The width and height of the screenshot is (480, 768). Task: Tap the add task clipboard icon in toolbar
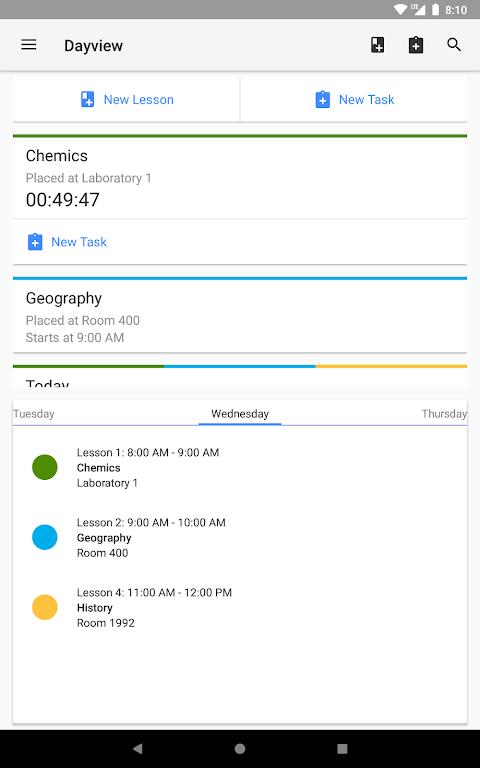click(x=416, y=45)
